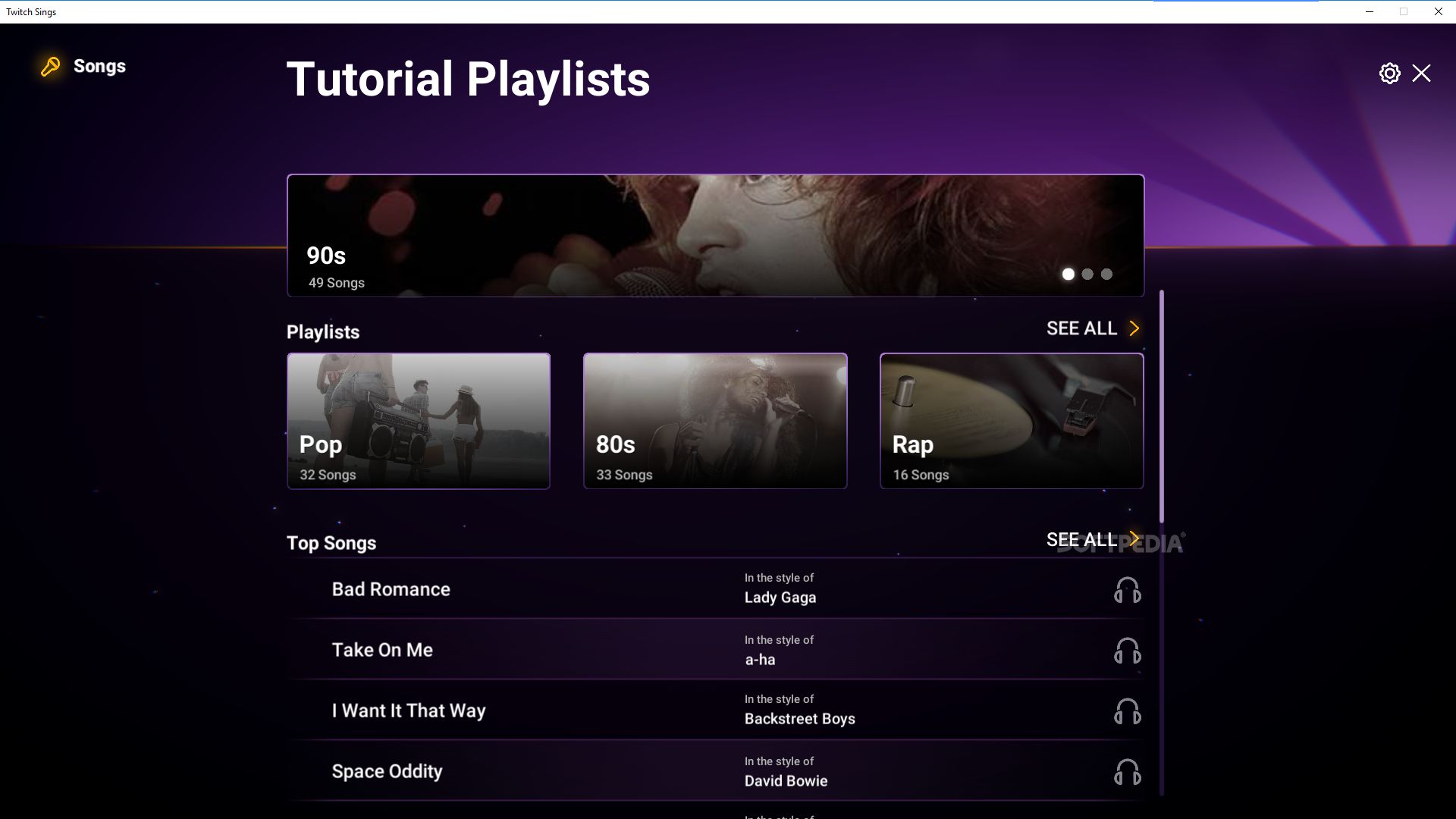Open SEE ALL for Playlists
The width and height of the screenshot is (1456, 819).
point(1081,328)
